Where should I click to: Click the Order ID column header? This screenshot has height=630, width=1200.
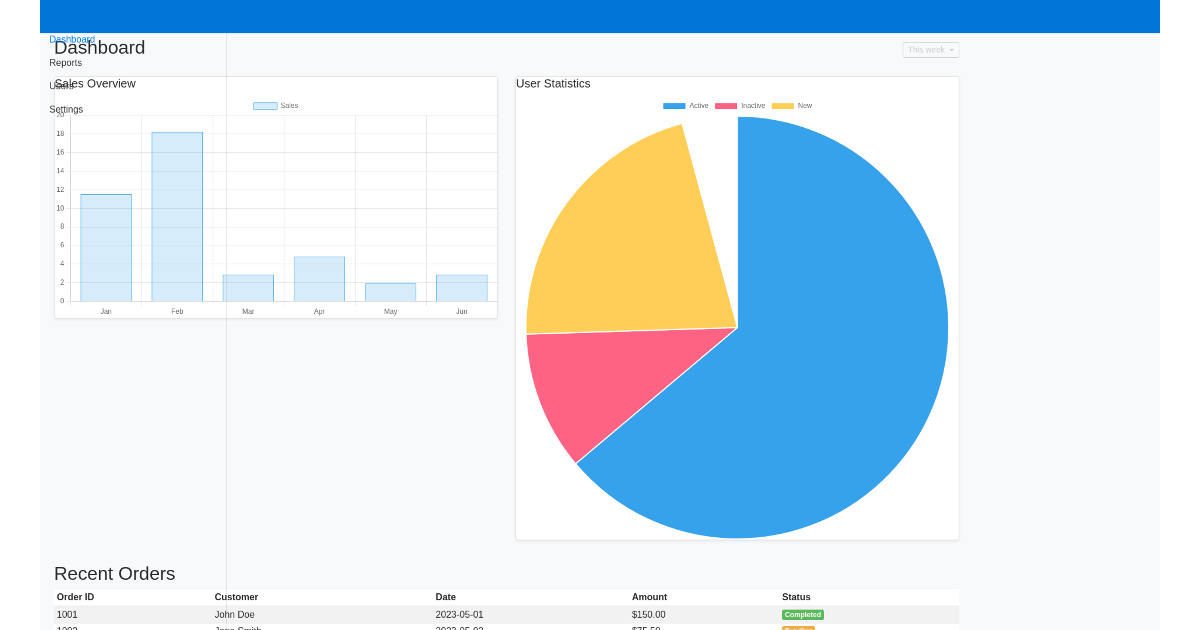pos(75,597)
